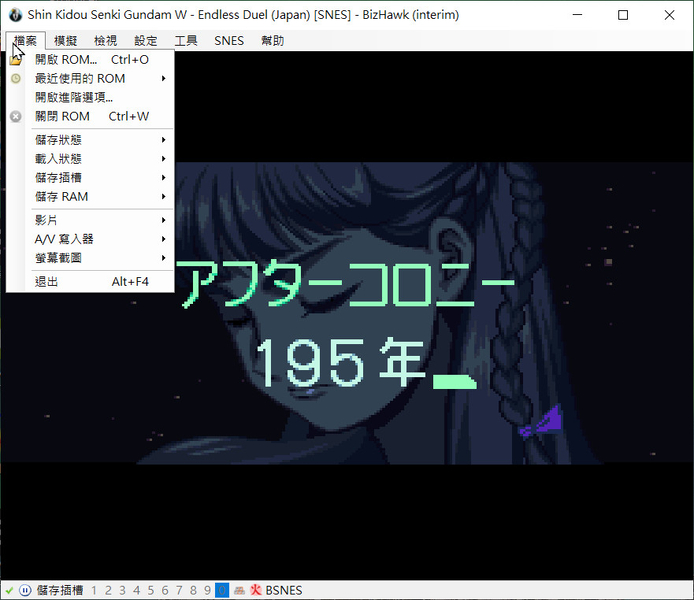Open the 工具 menu
Image resolution: width=694 pixels, height=600 pixels.
(x=185, y=41)
